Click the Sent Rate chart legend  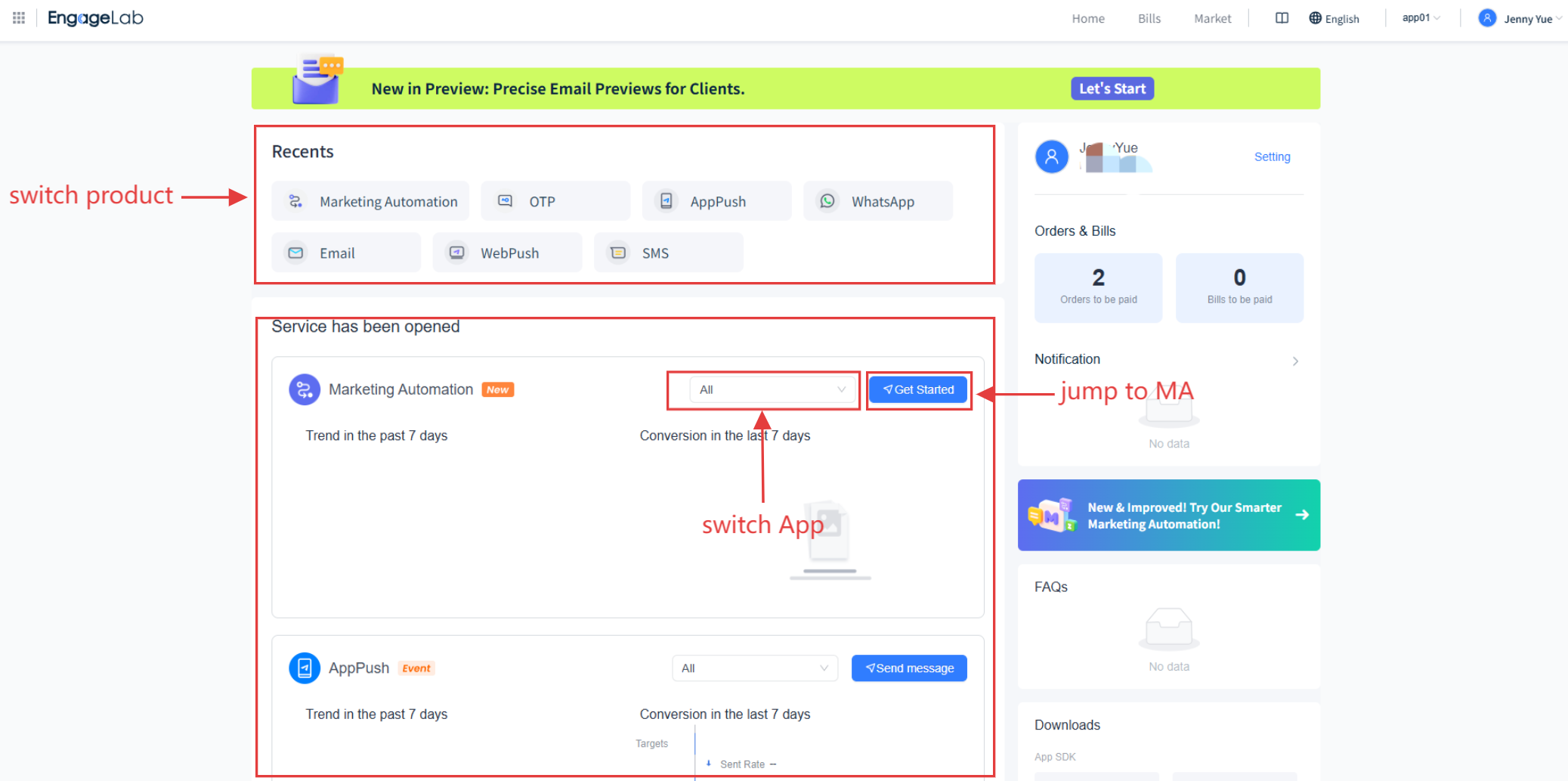coord(742,764)
